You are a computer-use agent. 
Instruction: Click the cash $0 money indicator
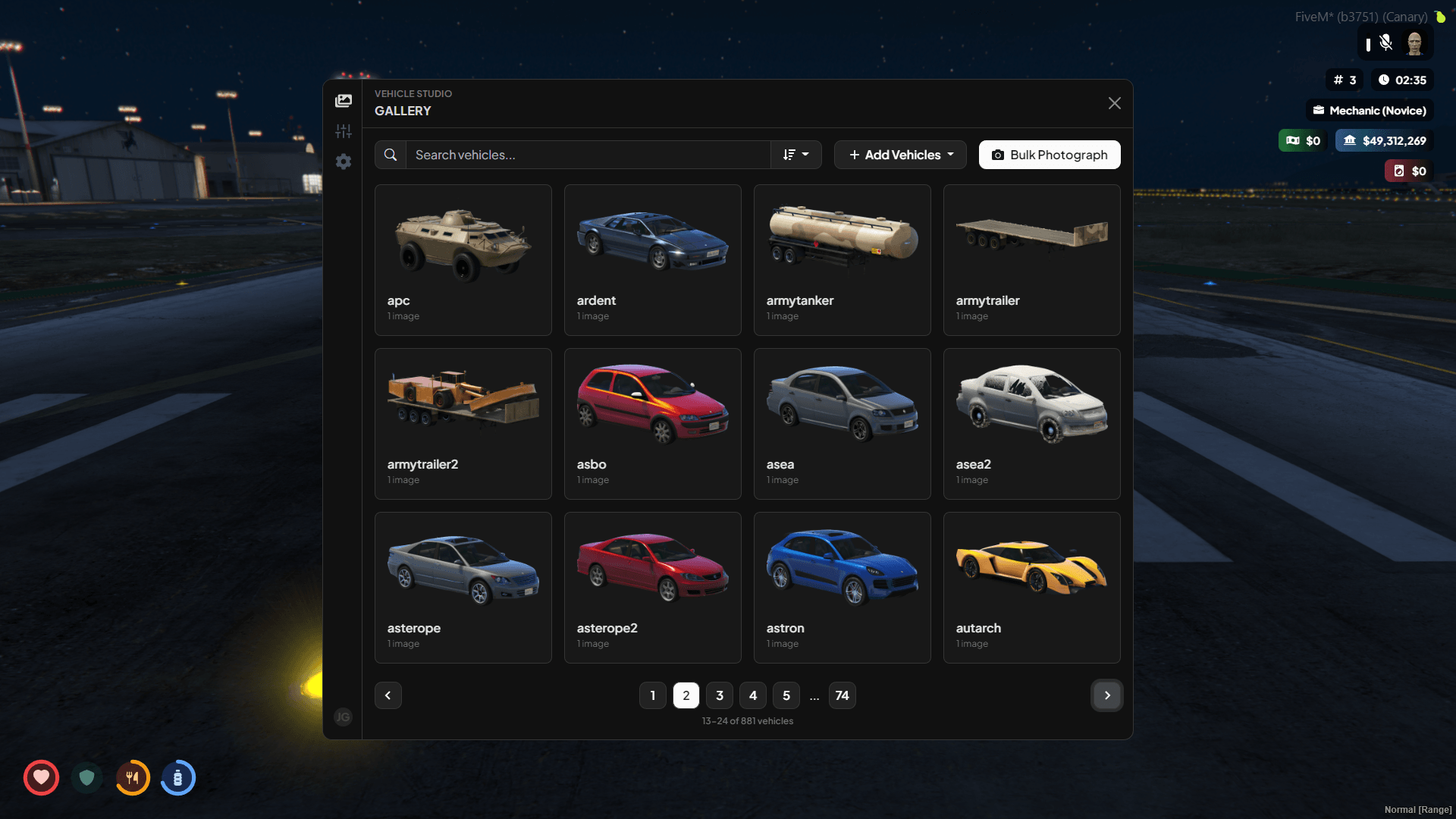[x=1303, y=140]
